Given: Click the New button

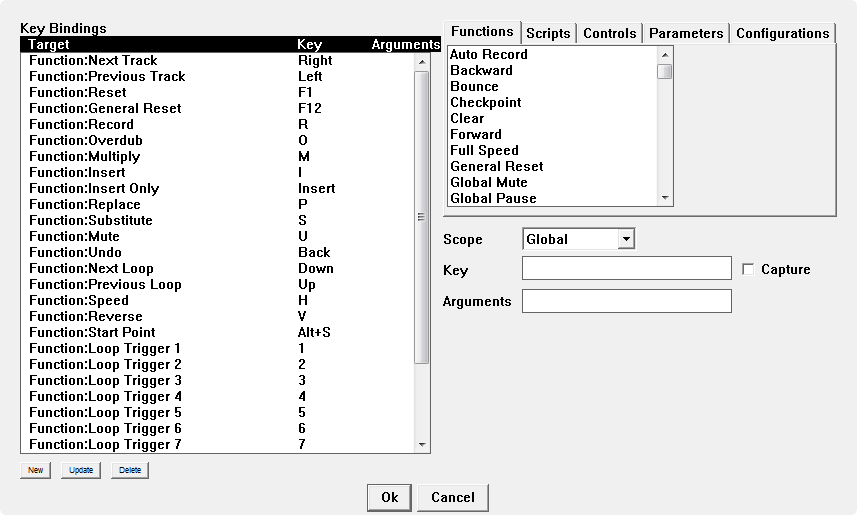Looking at the screenshot, I should 36,470.
